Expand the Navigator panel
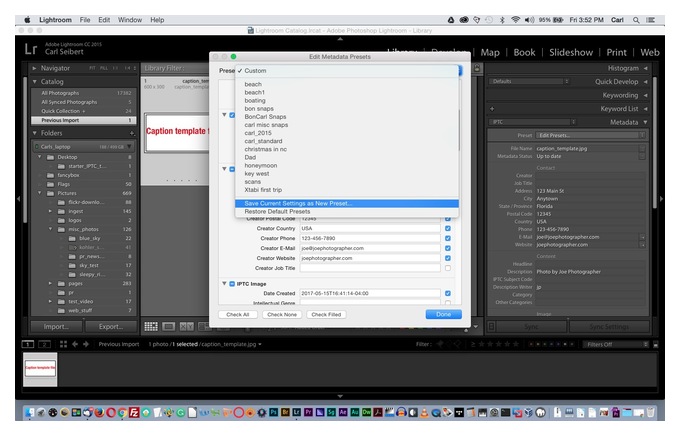Screen dimensions: 680x436 click(35, 68)
